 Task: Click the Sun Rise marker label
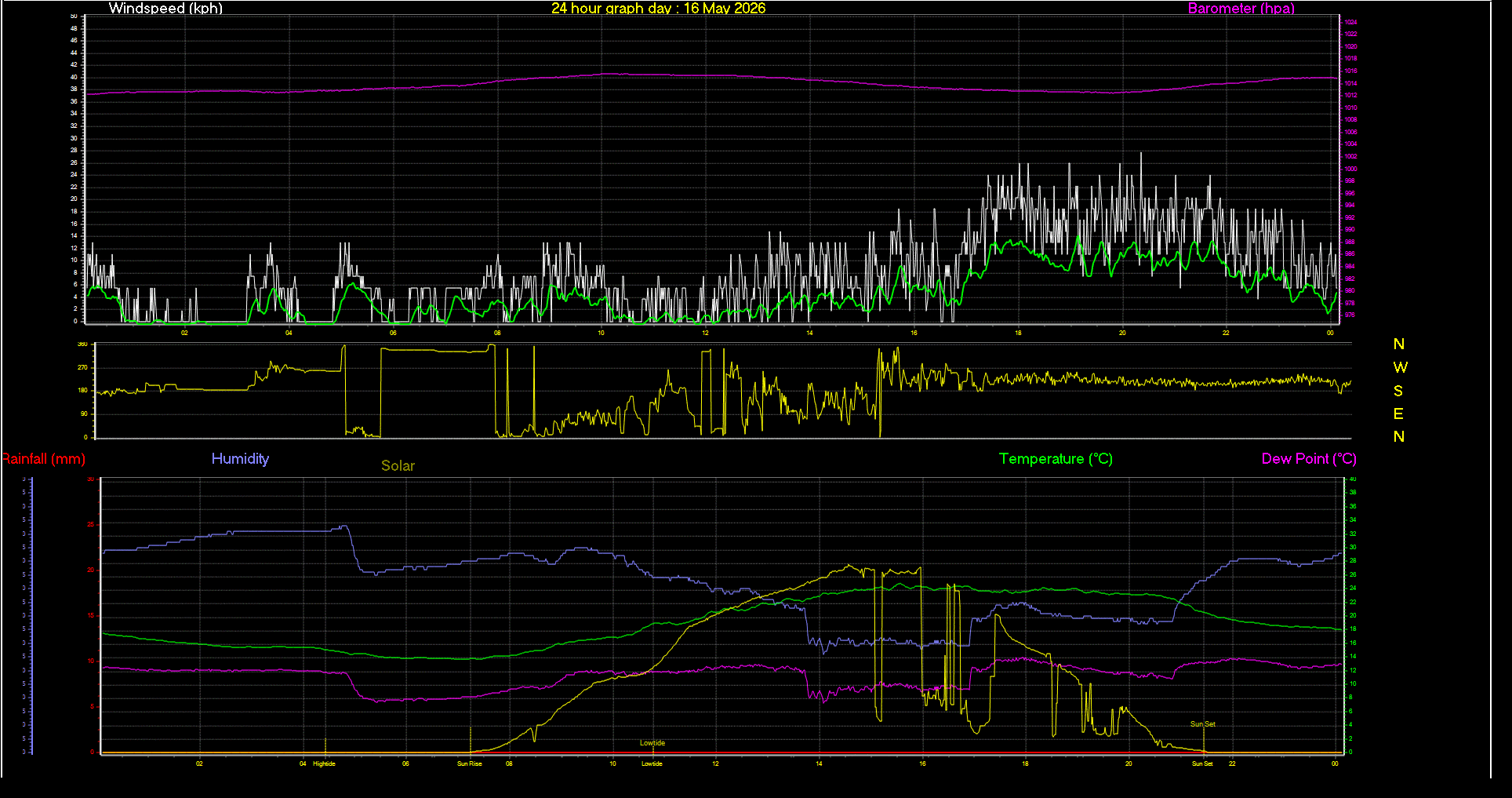tap(470, 763)
